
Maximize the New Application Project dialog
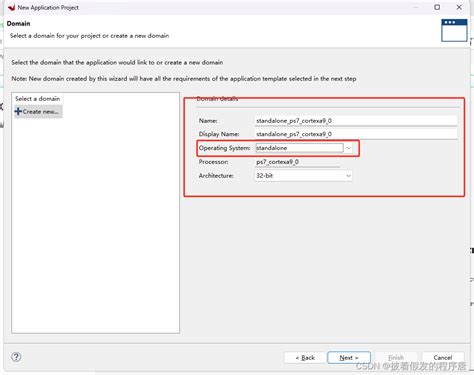437,7
